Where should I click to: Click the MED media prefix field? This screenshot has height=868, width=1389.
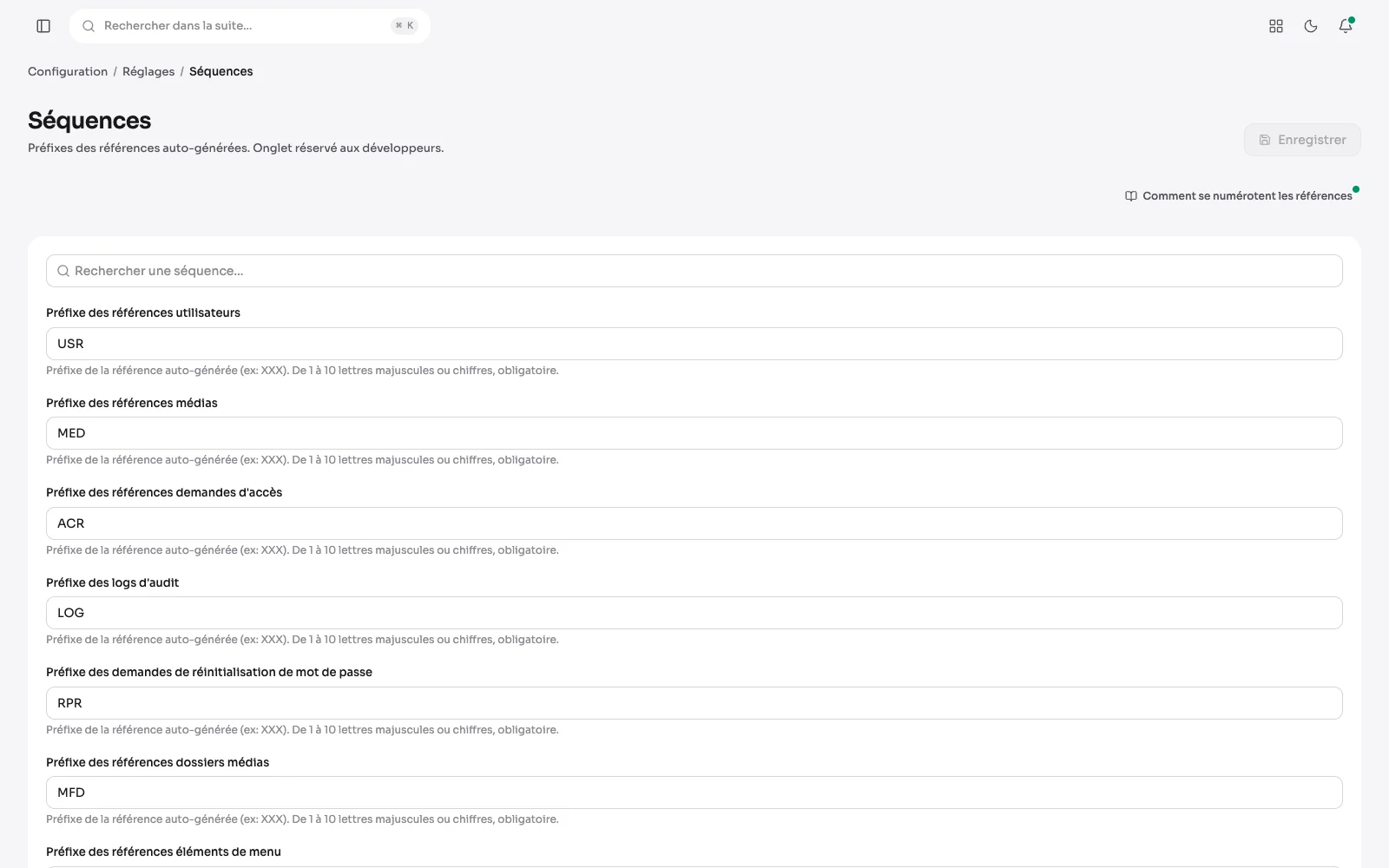pyautogui.click(x=694, y=433)
